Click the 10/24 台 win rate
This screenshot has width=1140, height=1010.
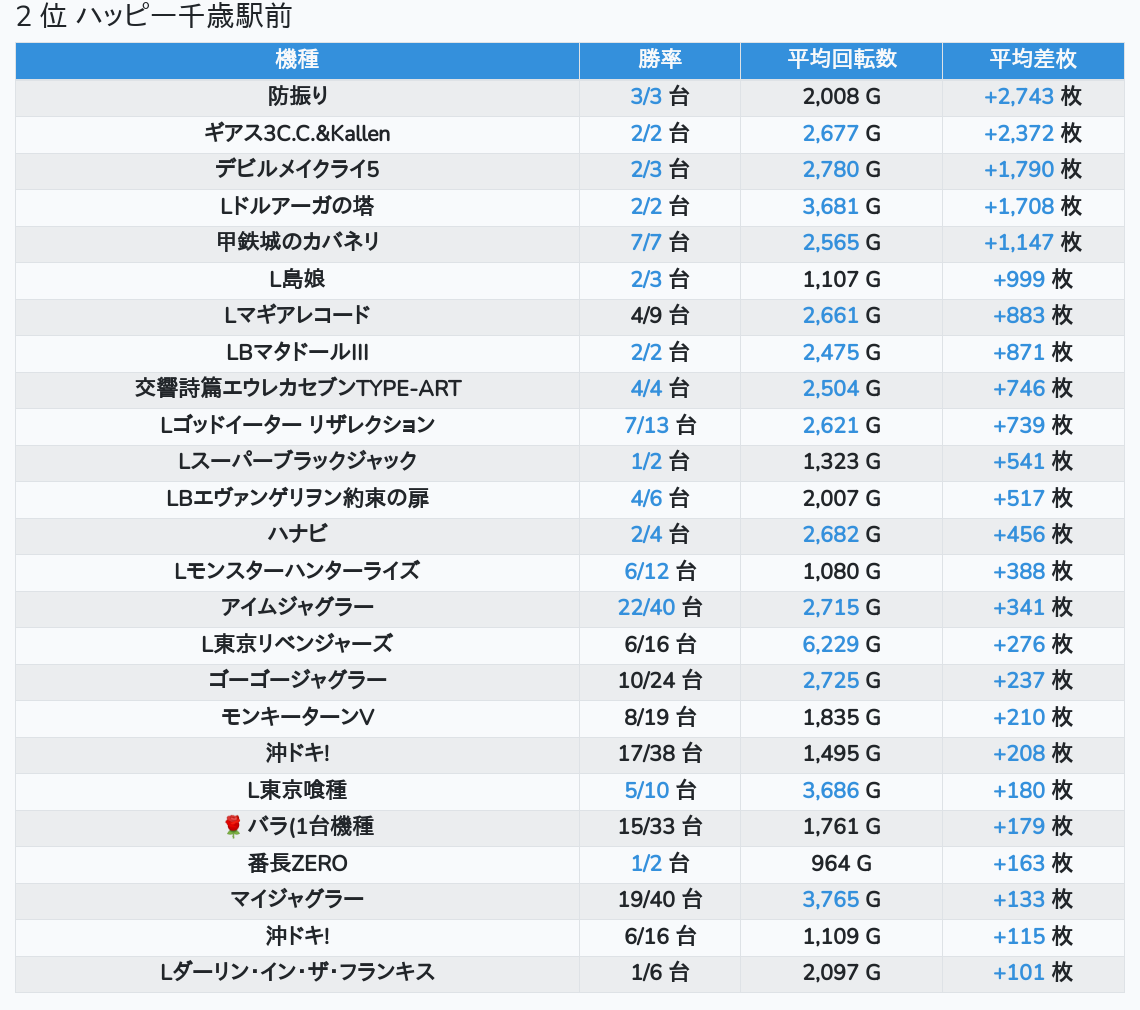tap(659, 681)
